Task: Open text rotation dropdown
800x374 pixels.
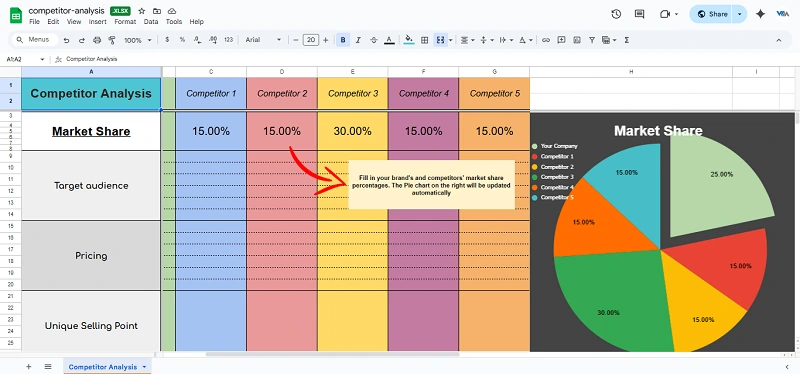Action: click(x=526, y=40)
